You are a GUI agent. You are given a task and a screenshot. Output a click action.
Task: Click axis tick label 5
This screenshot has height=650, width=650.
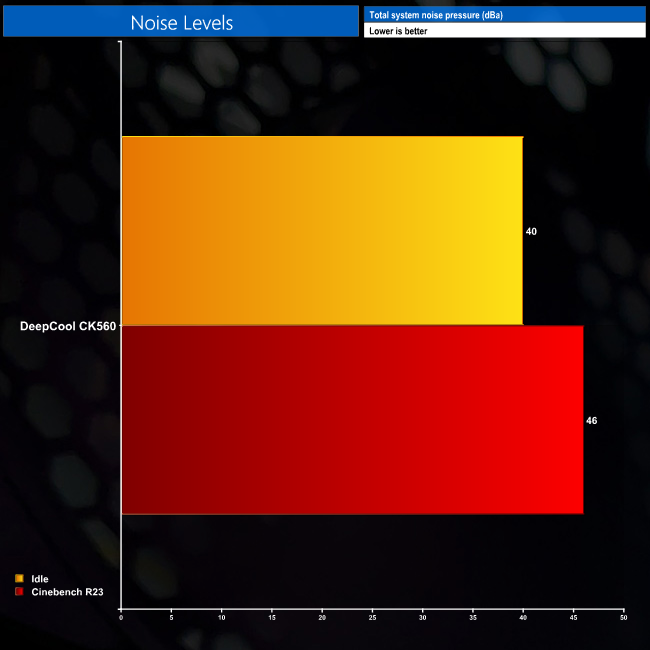pos(171,618)
